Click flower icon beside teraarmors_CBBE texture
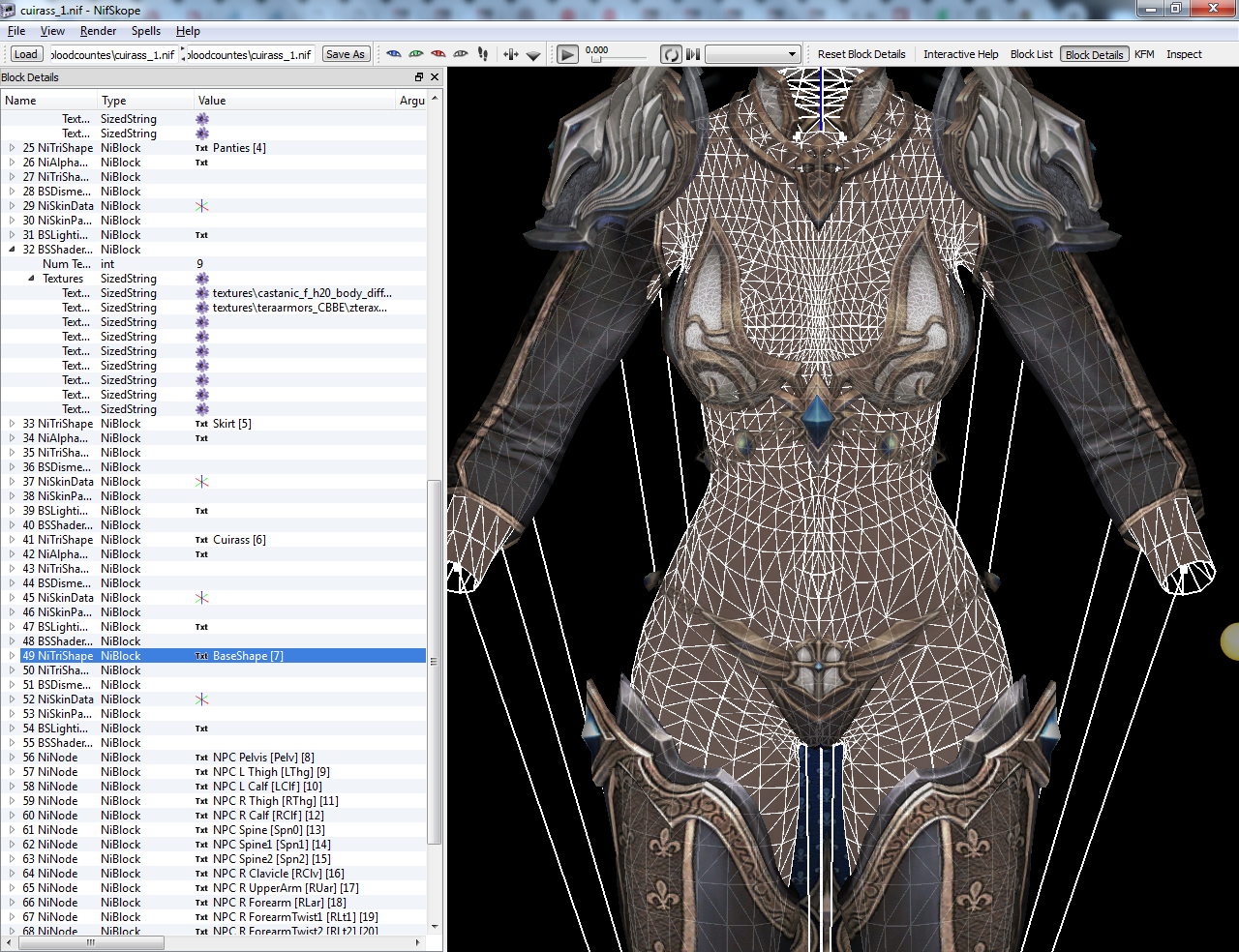The width and height of the screenshot is (1239, 952). 201,308
